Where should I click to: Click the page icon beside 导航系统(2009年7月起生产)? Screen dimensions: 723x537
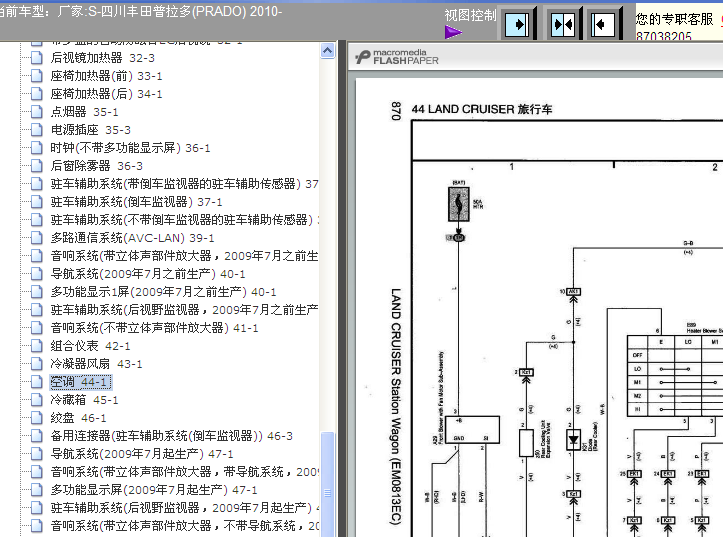pyautogui.click(x=36, y=454)
